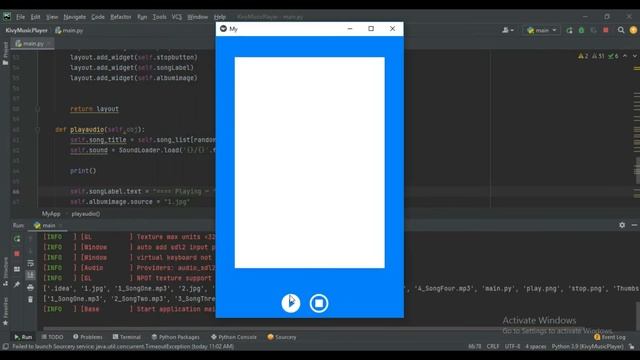640x360 pixels.
Task: Click the white album image area in the My window
Action: (x=309, y=162)
